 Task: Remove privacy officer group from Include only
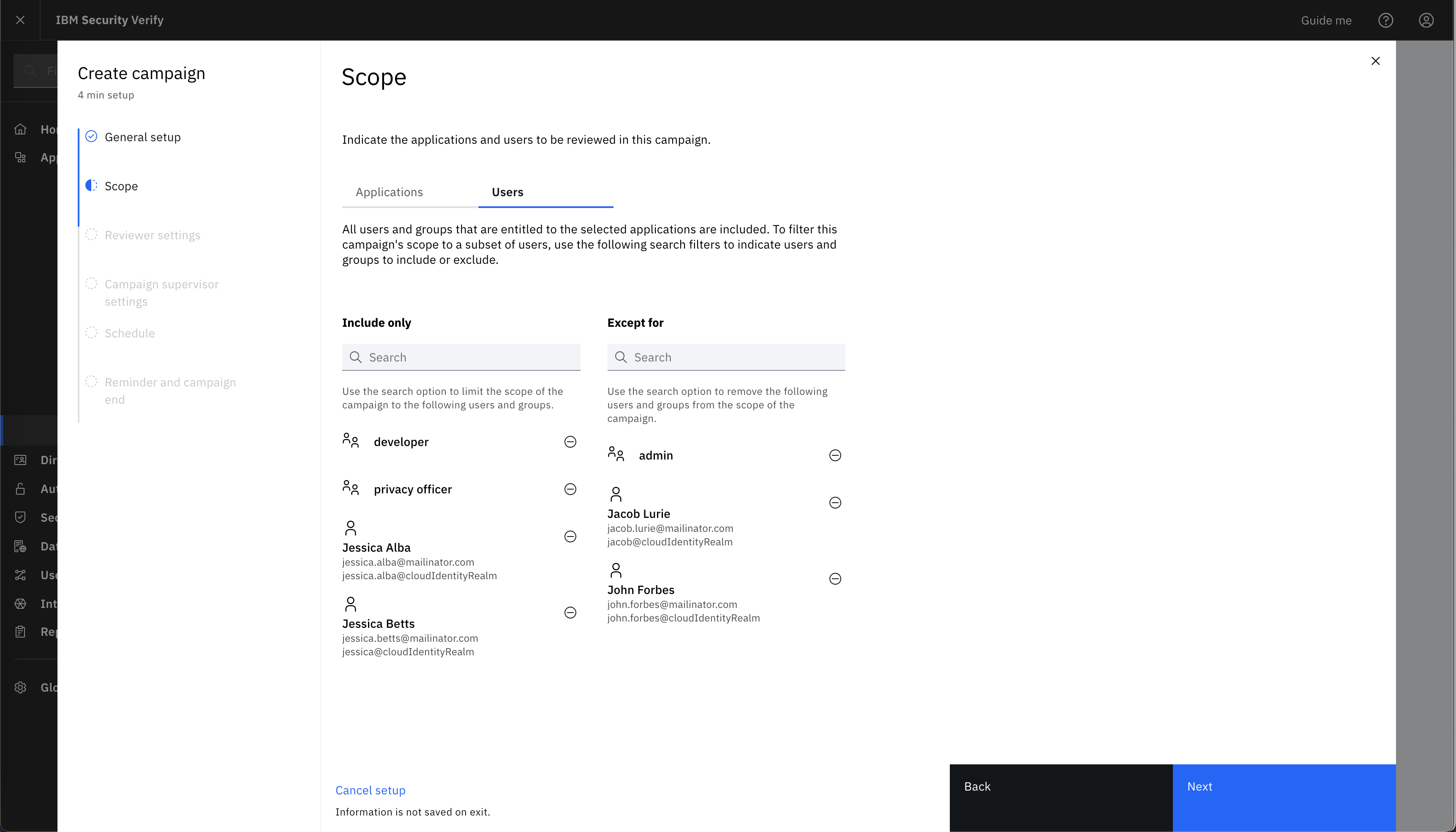pos(570,489)
